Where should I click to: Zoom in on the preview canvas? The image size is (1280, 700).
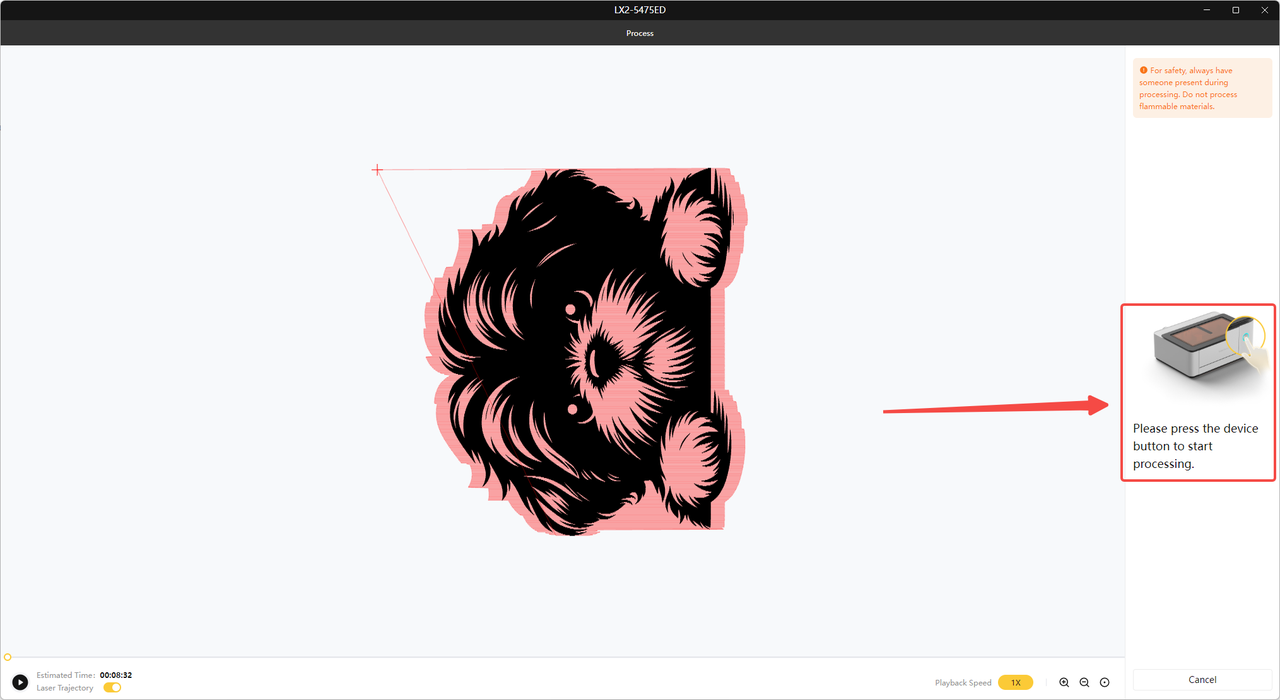click(x=1064, y=682)
